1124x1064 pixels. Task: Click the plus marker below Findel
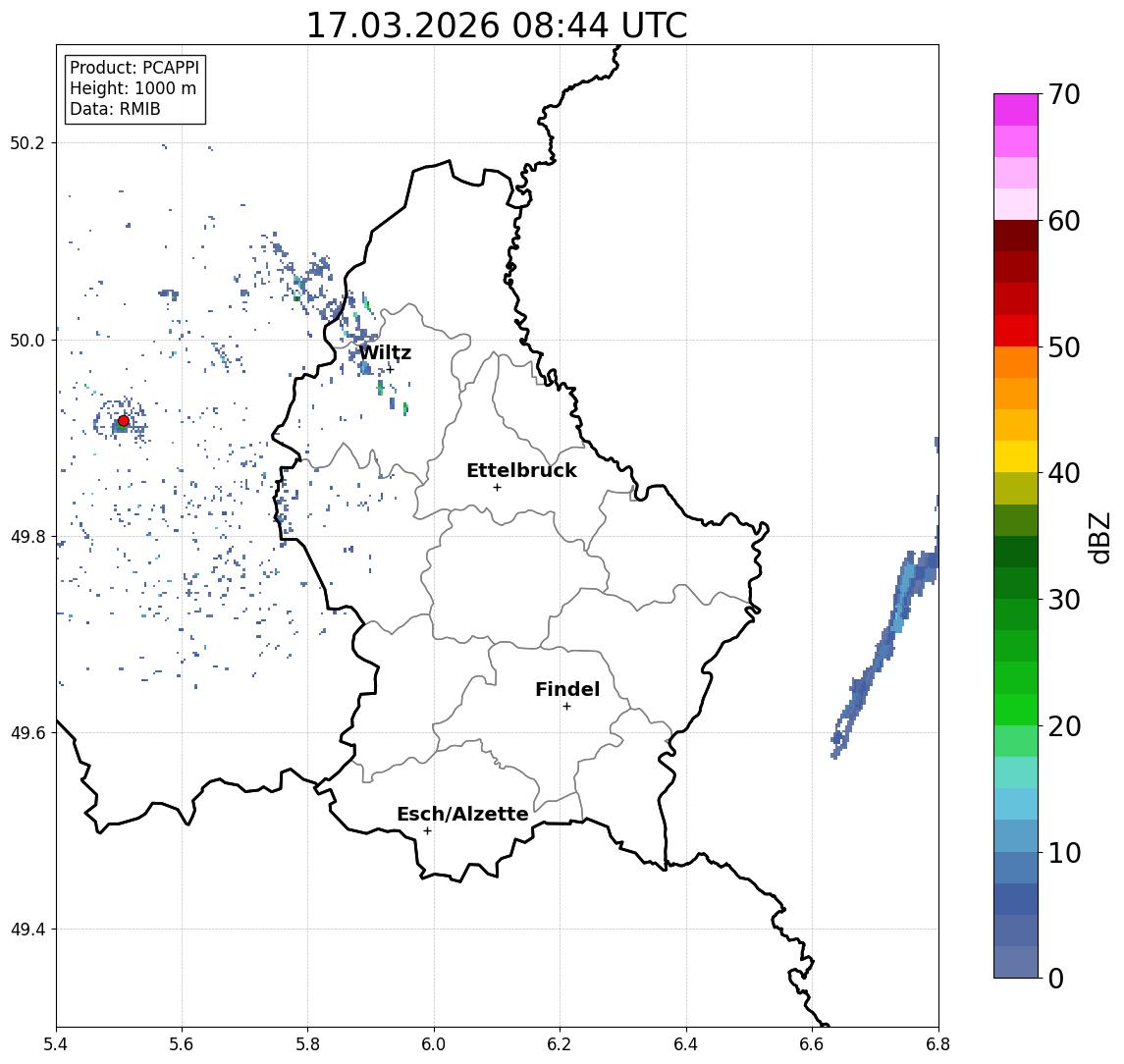click(566, 707)
